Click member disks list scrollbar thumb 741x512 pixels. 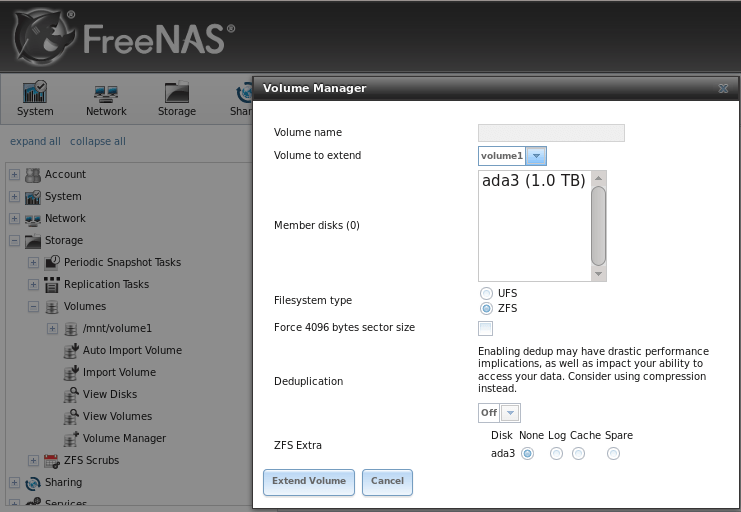point(598,226)
